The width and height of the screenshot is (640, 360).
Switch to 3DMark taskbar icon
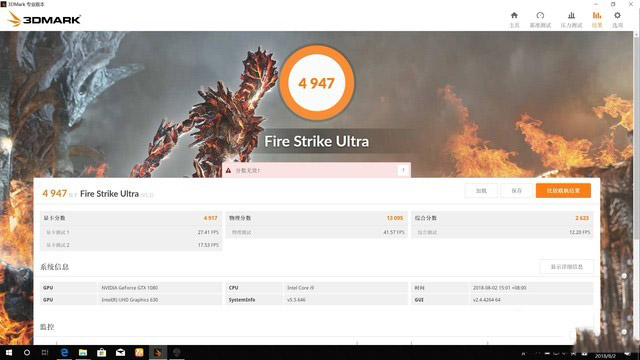coord(158,352)
